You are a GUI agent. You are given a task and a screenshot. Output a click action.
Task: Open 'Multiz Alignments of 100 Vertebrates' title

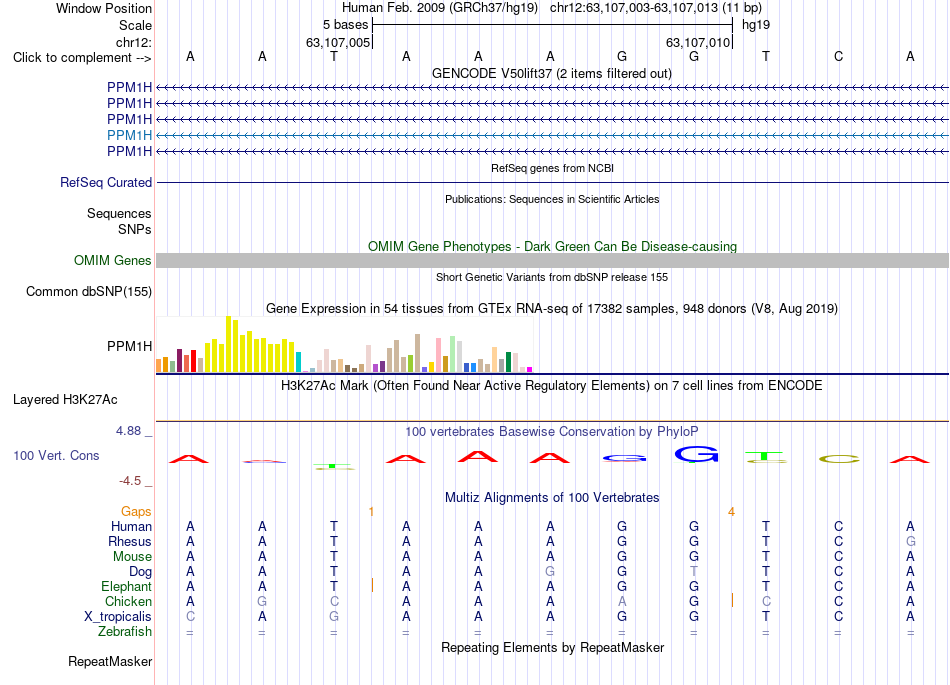tap(552, 498)
